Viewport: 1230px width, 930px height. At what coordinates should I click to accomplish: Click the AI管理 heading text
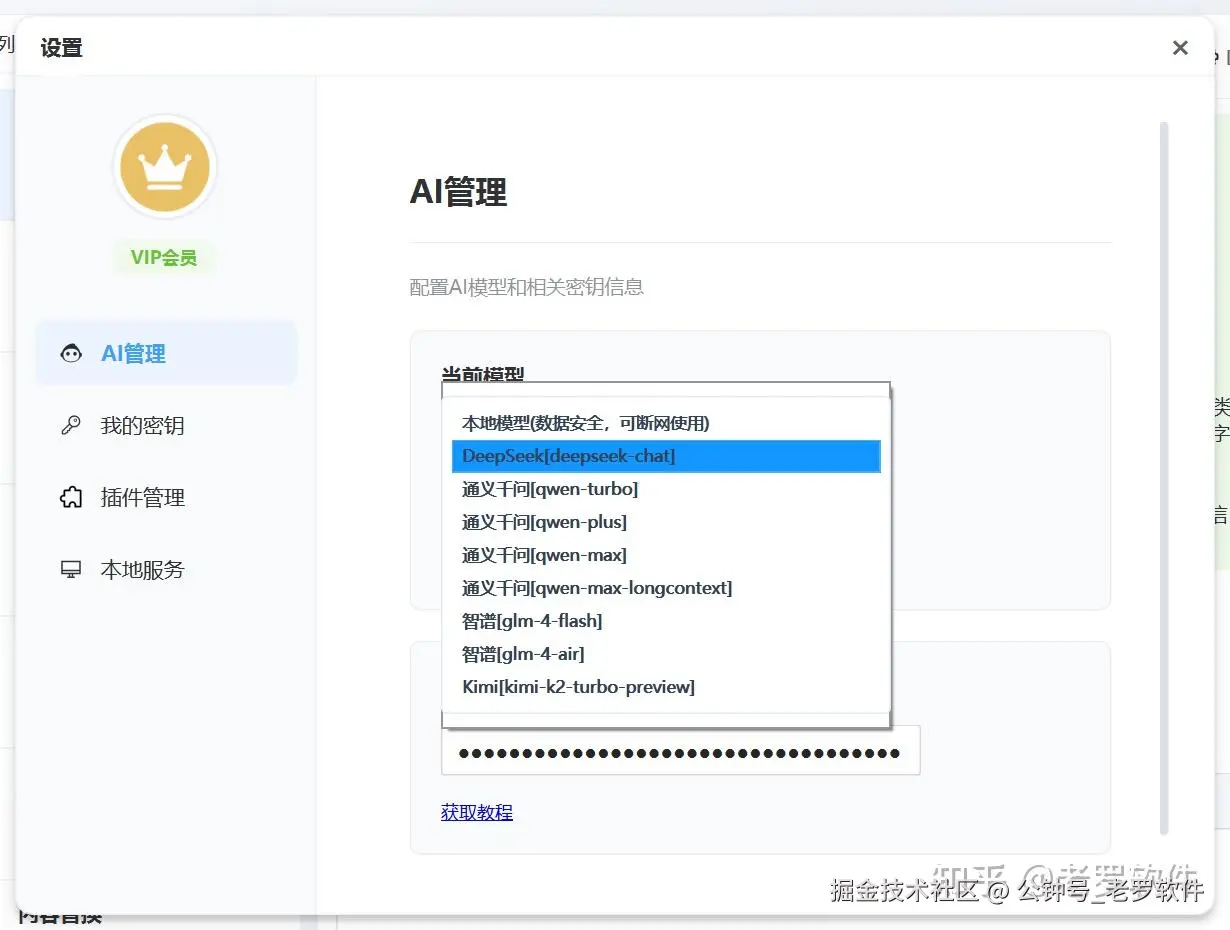click(458, 191)
